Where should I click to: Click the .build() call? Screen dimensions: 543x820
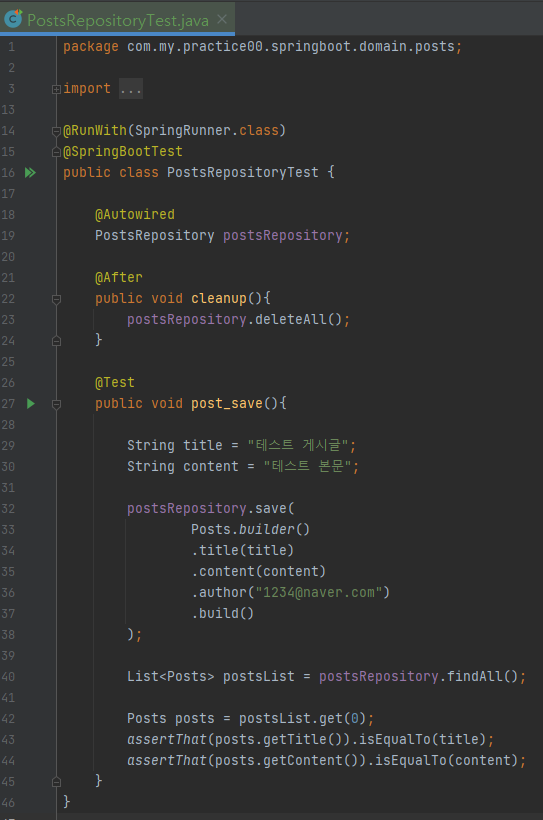[x=222, y=613]
